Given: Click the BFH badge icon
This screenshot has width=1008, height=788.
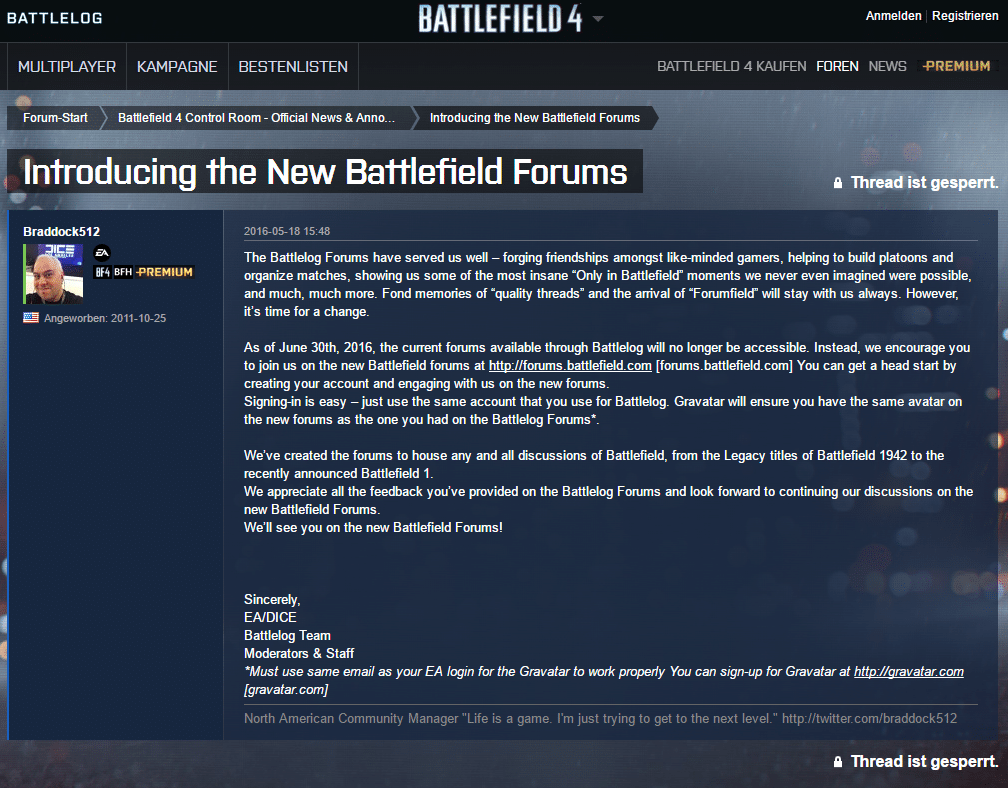Looking at the screenshot, I should 122,272.
